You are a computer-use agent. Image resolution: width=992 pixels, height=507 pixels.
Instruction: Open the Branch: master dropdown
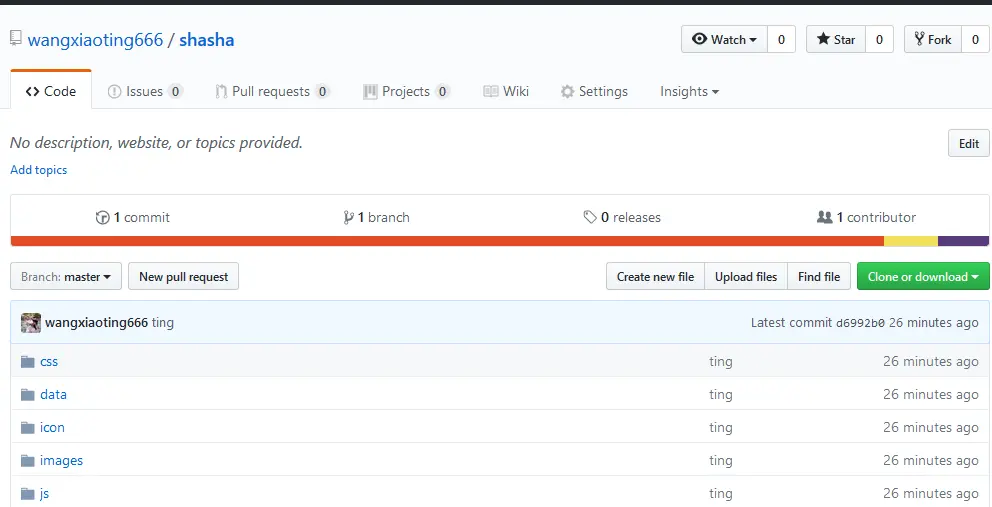tap(66, 277)
